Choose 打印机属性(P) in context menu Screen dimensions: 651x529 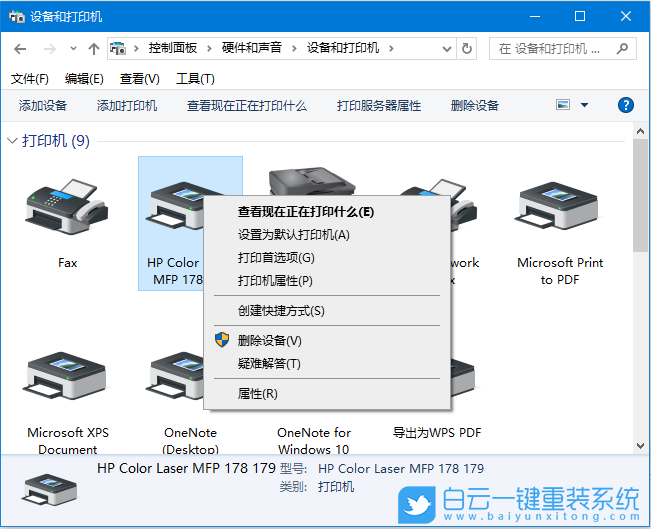[326, 281]
